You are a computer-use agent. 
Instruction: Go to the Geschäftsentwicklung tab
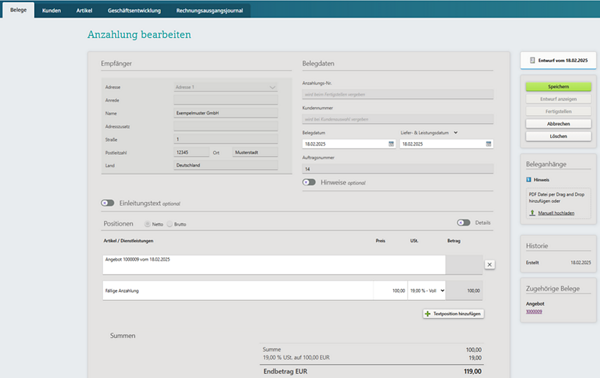pyautogui.click(x=134, y=10)
